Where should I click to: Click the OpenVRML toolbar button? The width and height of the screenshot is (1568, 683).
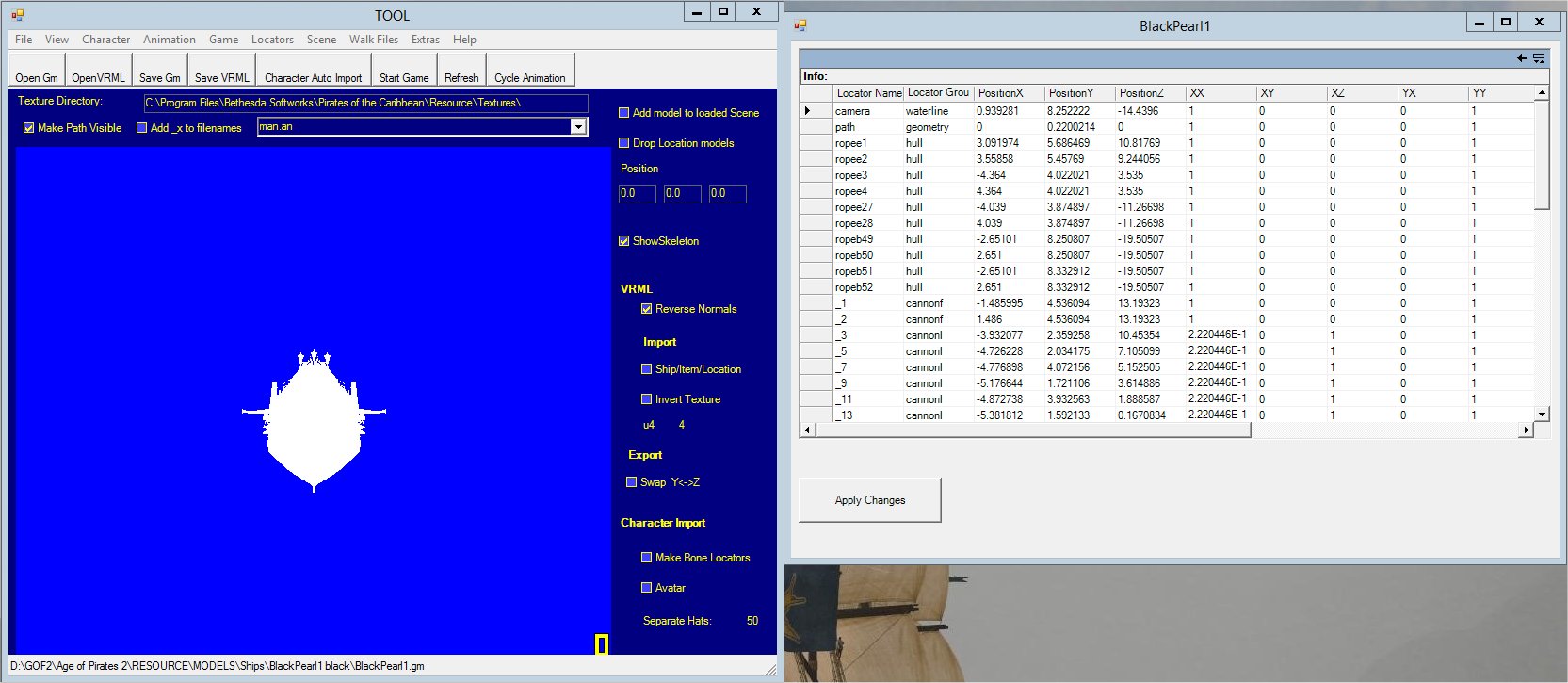(x=98, y=72)
